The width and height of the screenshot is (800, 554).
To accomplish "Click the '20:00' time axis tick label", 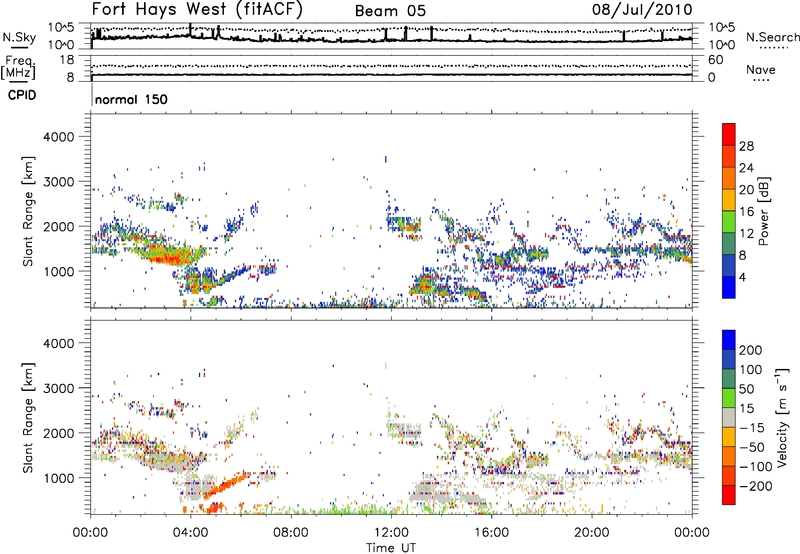I will [591, 533].
